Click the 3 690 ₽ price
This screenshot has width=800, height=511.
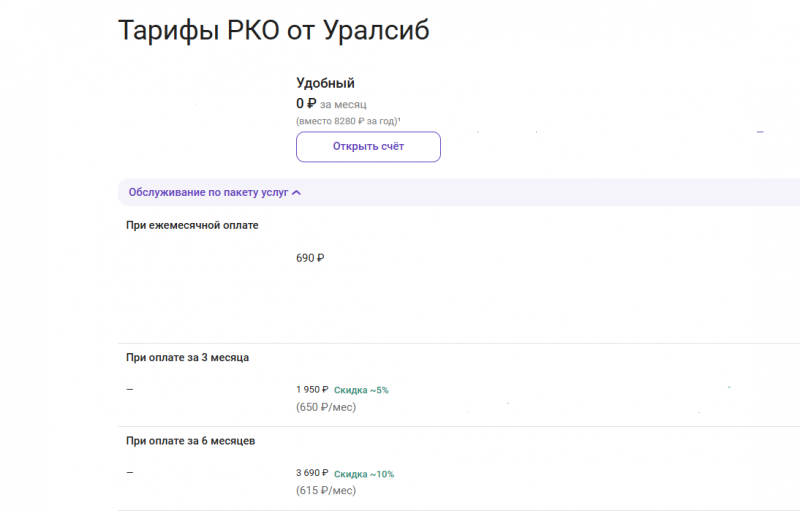coord(312,473)
